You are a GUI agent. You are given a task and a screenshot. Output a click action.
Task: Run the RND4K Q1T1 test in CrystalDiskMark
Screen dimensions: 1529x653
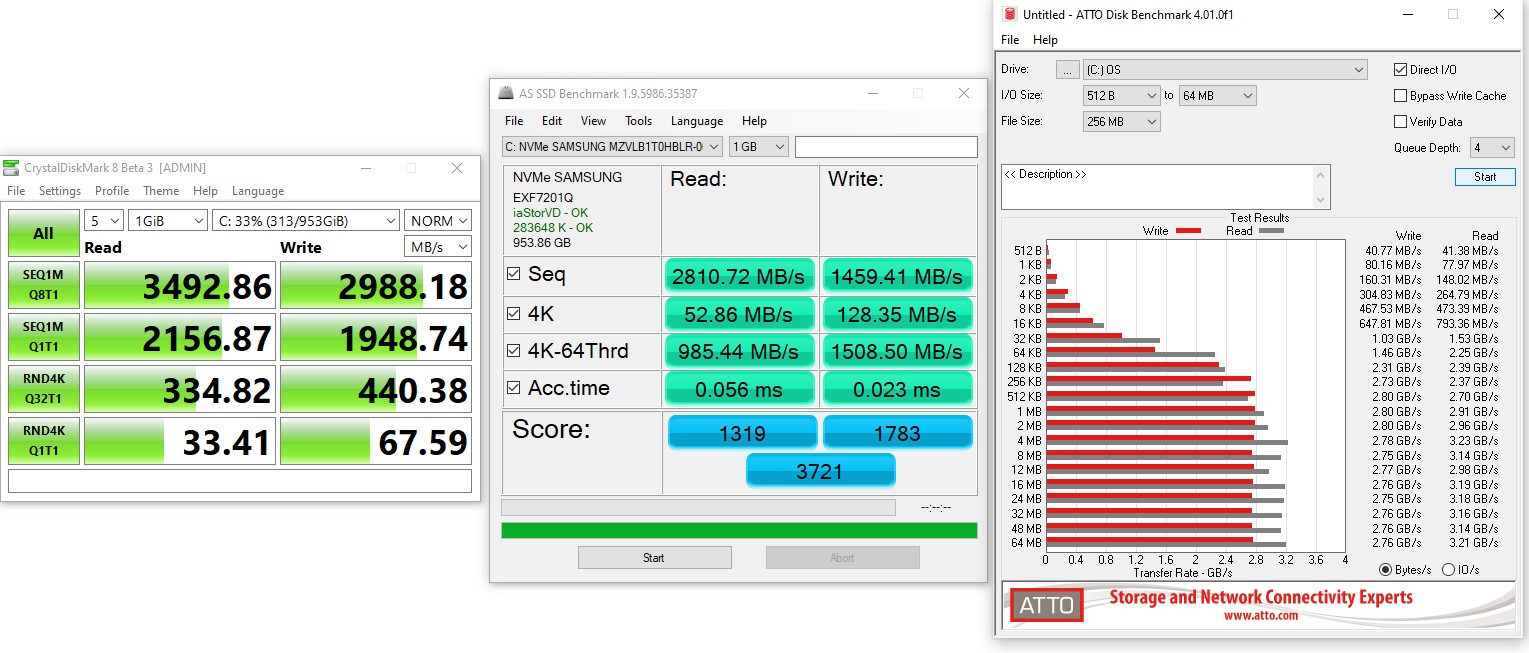click(43, 442)
